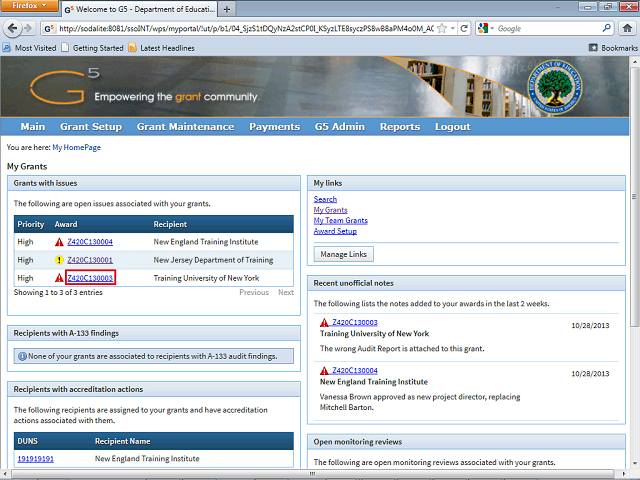This screenshot has height=480, width=640.
Task: Click inside the URL address field
Action: 246,29
